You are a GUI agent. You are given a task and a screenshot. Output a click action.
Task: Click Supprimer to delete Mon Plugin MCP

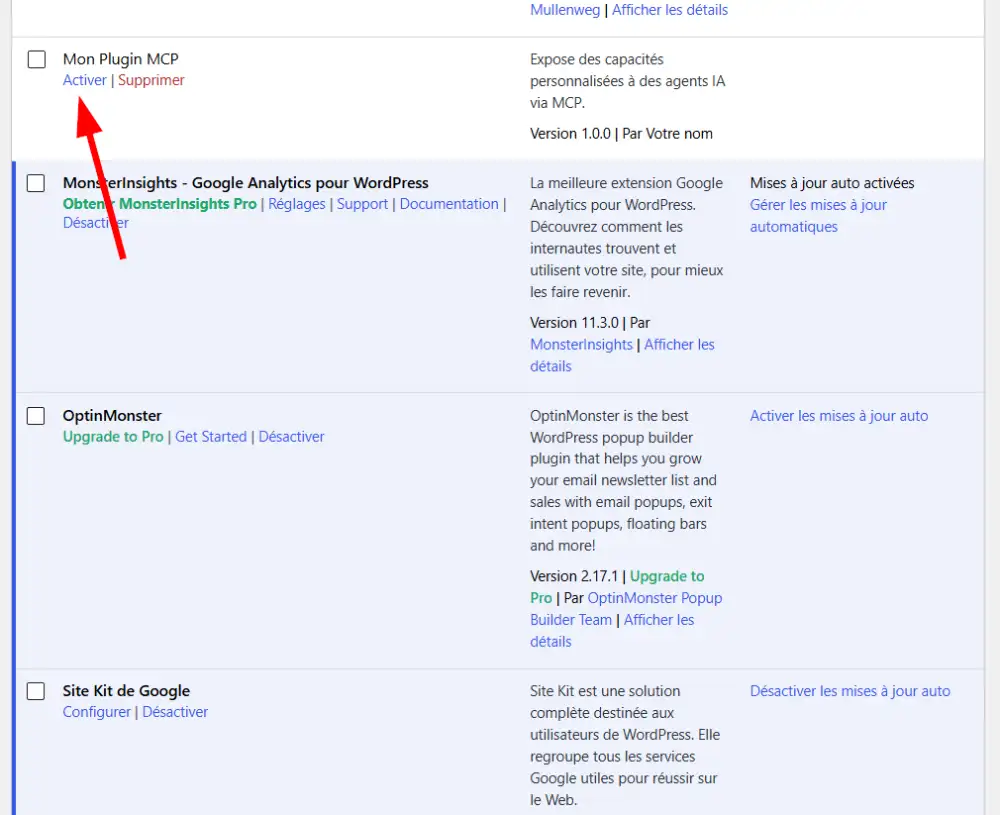point(151,80)
